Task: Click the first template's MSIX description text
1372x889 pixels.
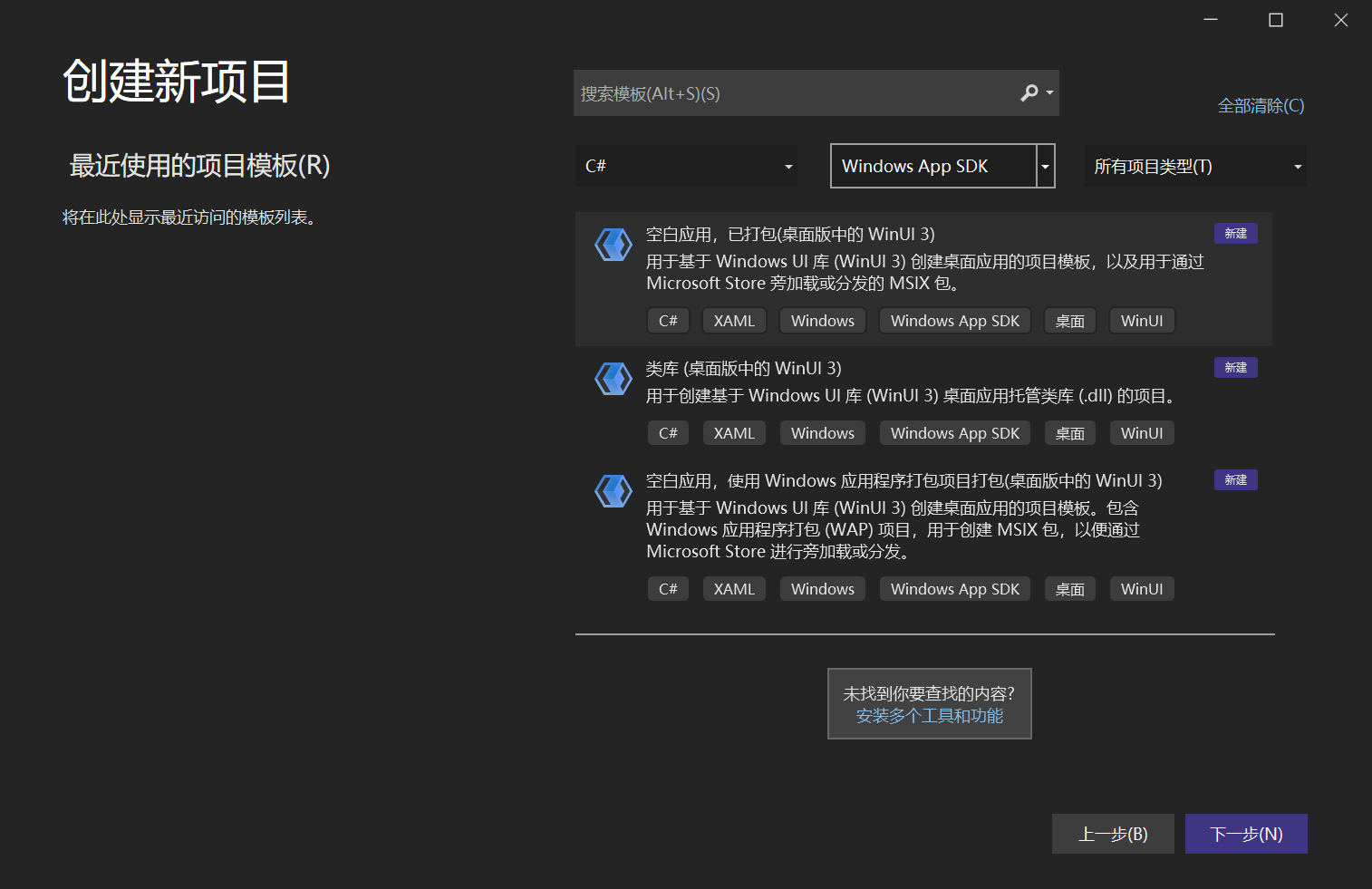Action: (925, 273)
